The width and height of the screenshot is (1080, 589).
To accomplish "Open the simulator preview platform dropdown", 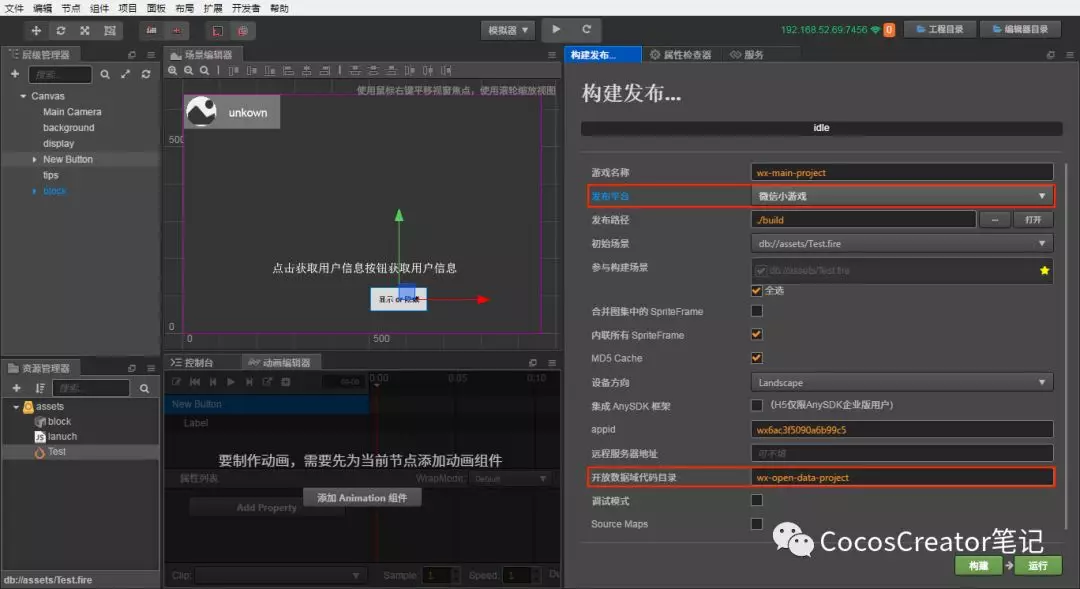I will [508, 30].
